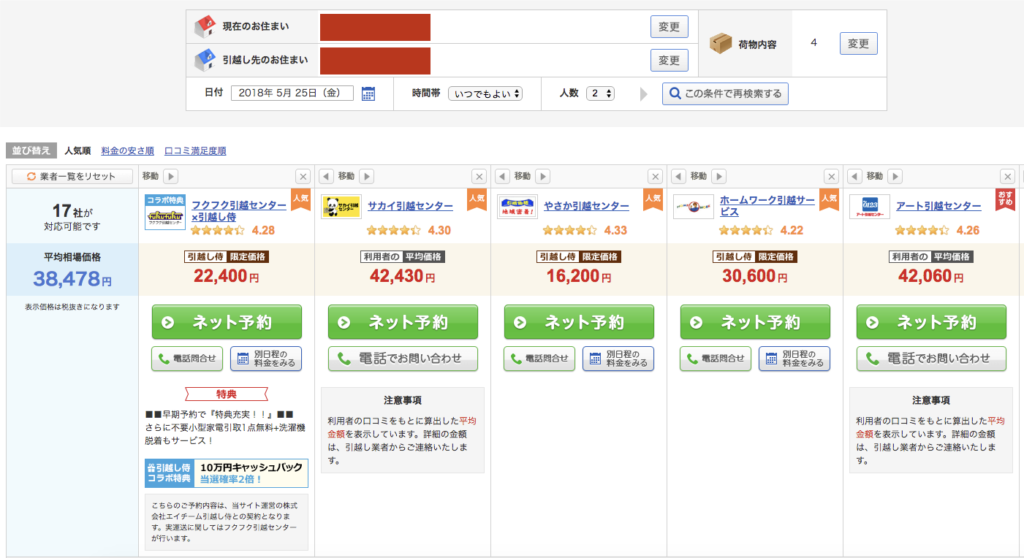Click the 2018年 5月 25日 date field

tap(292, 93)
